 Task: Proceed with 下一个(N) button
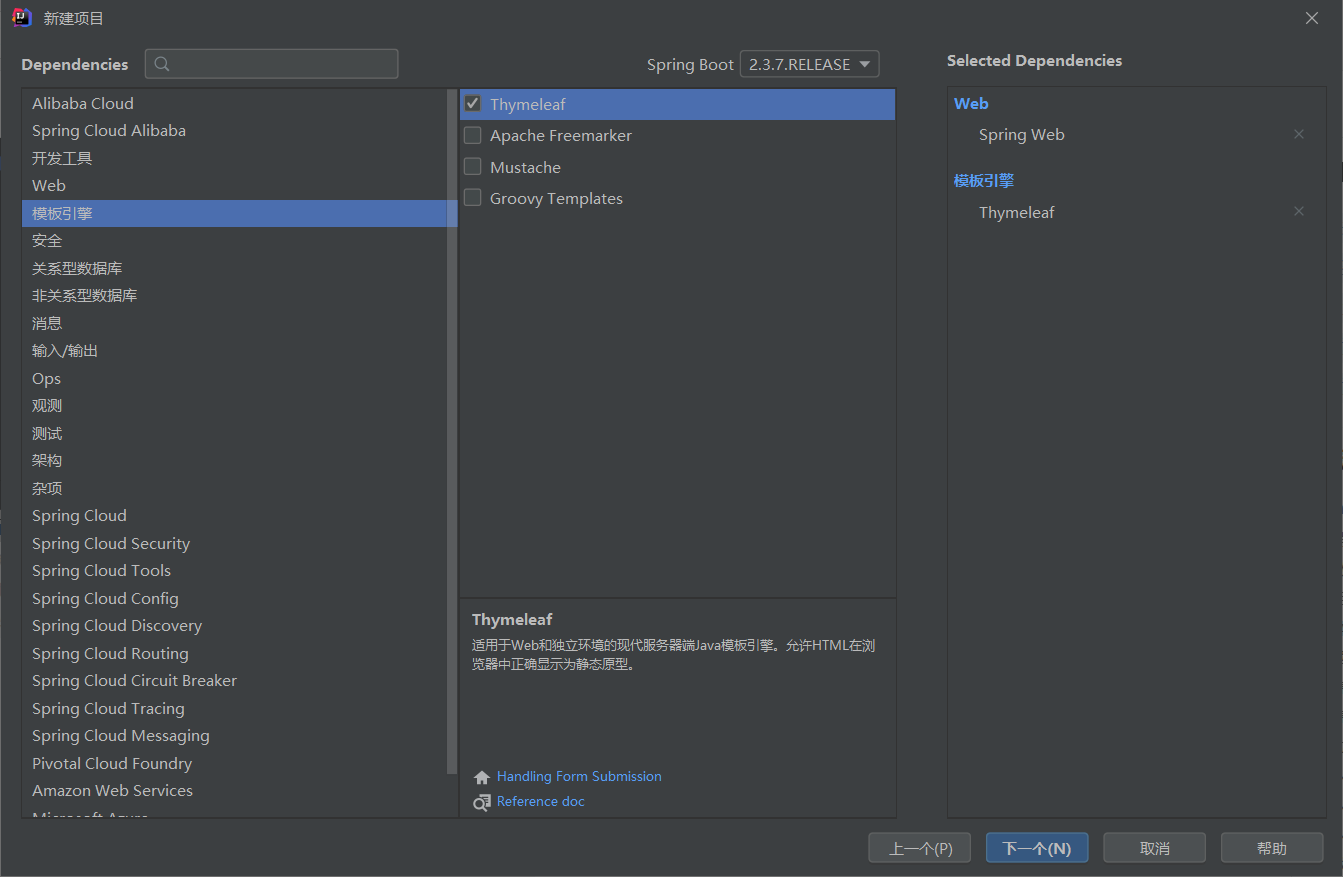coord(1037,848)
